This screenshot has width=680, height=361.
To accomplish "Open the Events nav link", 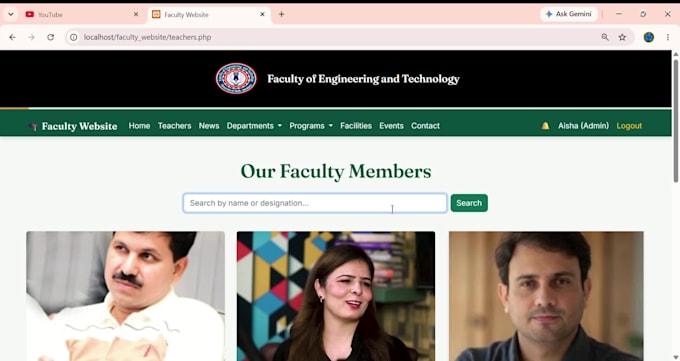I will (x=391, y=126).
